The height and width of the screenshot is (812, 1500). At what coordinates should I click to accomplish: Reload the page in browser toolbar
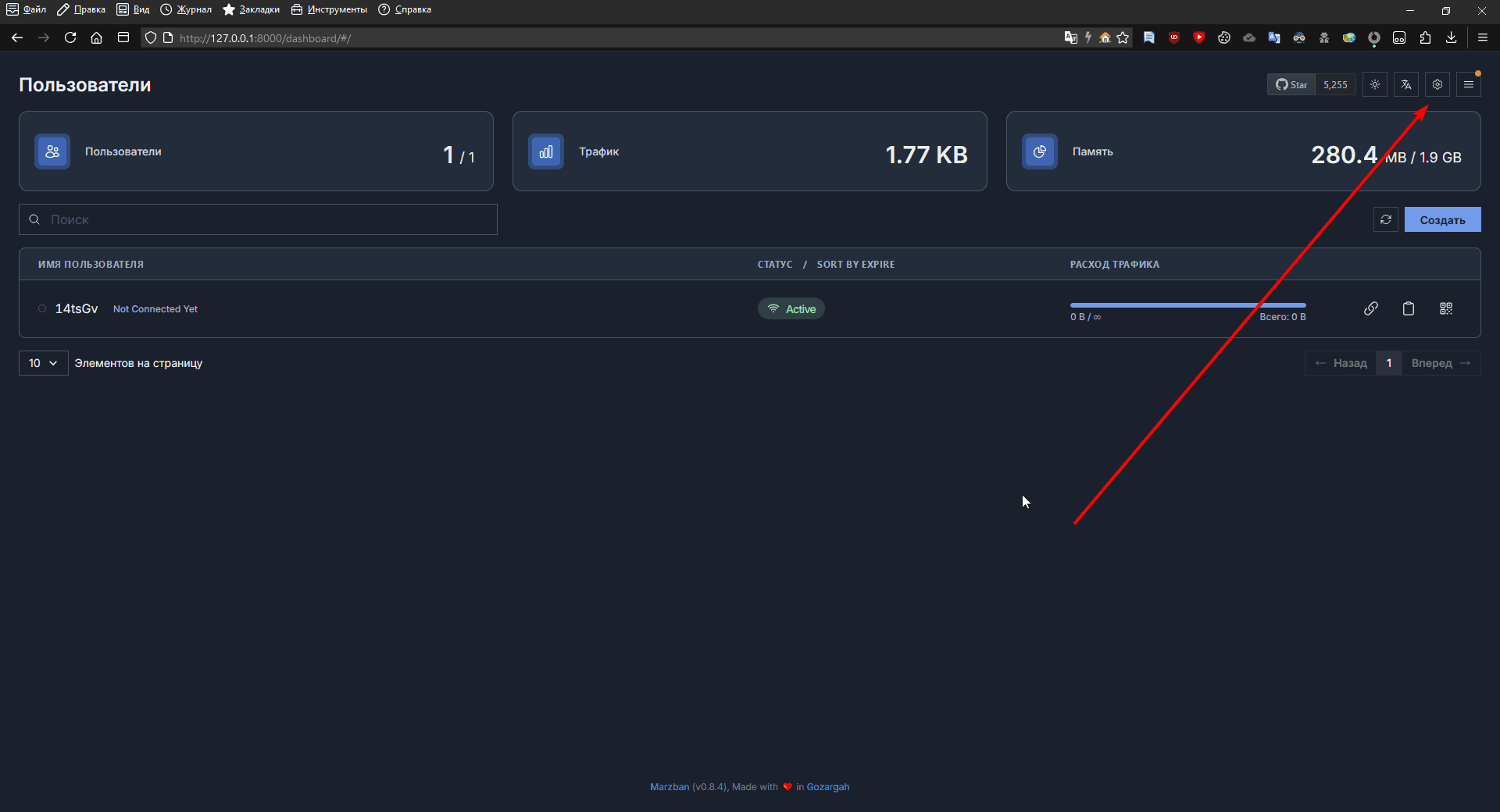[x=70, y=37]
